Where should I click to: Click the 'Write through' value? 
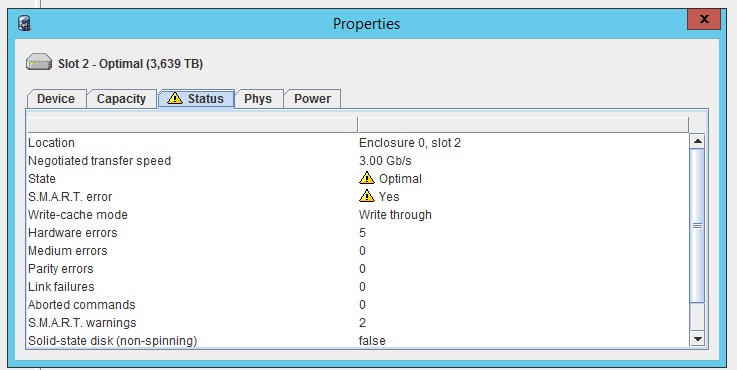pyautogui.click(x=395, y=215)
